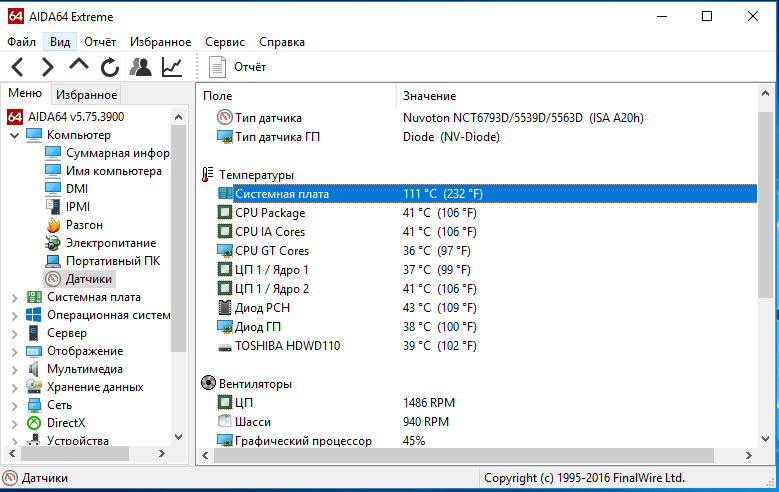Click the sensor gauge icon beside Тип датчика
Screen dimensions: 779x492
(x=225, y=117)
